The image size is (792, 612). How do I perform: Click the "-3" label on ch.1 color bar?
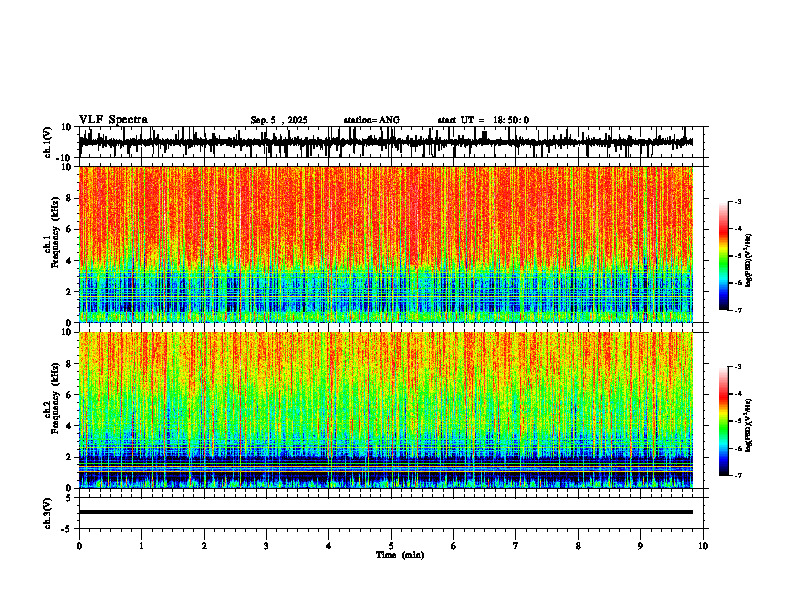pyautogui.click(x=738, y=202)
